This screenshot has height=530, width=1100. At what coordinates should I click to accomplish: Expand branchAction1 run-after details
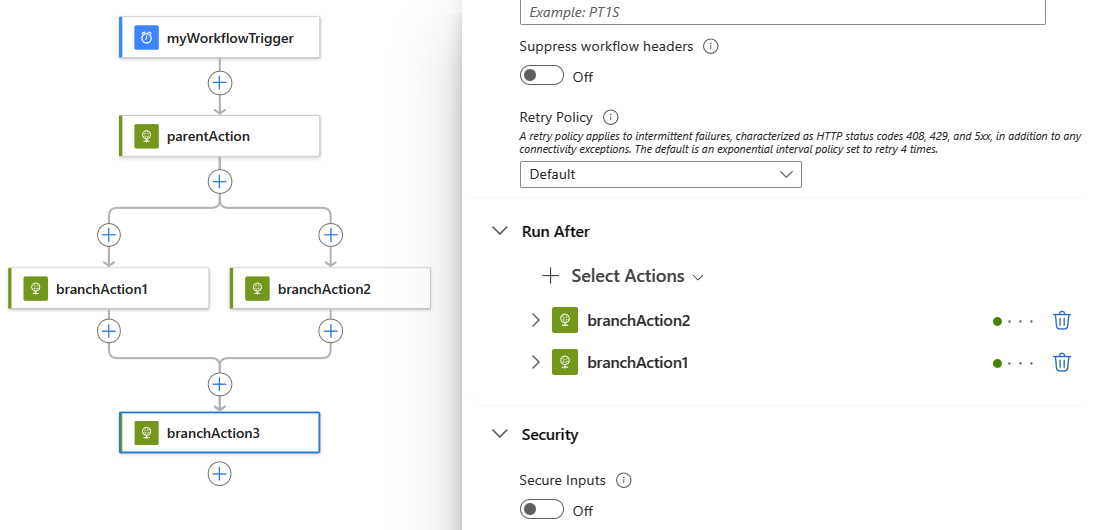535,363
